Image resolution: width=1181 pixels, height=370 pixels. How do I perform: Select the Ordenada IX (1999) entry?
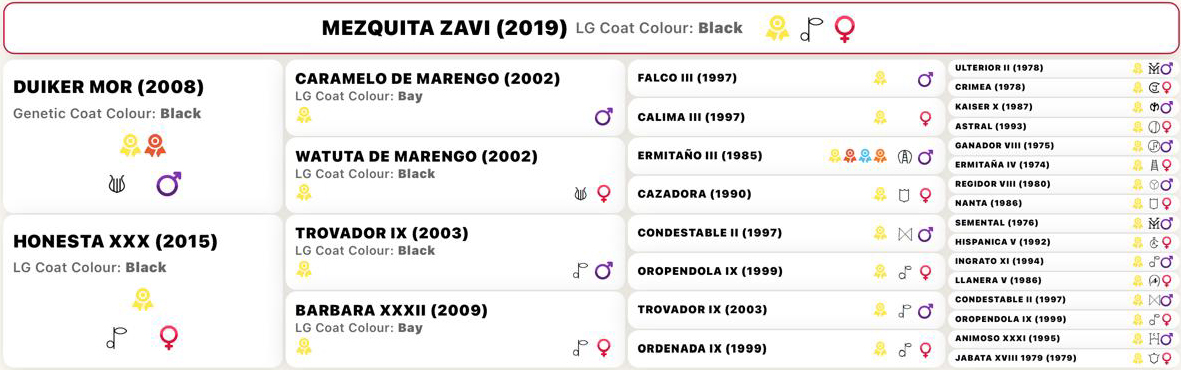(x=784, y=349)
